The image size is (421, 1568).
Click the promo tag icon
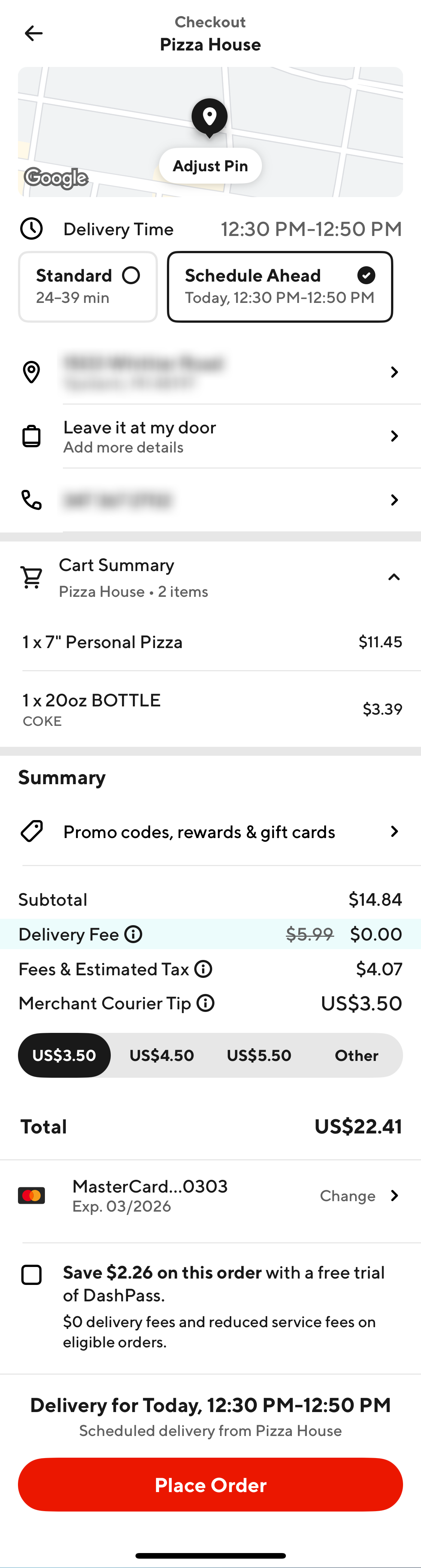32,831
